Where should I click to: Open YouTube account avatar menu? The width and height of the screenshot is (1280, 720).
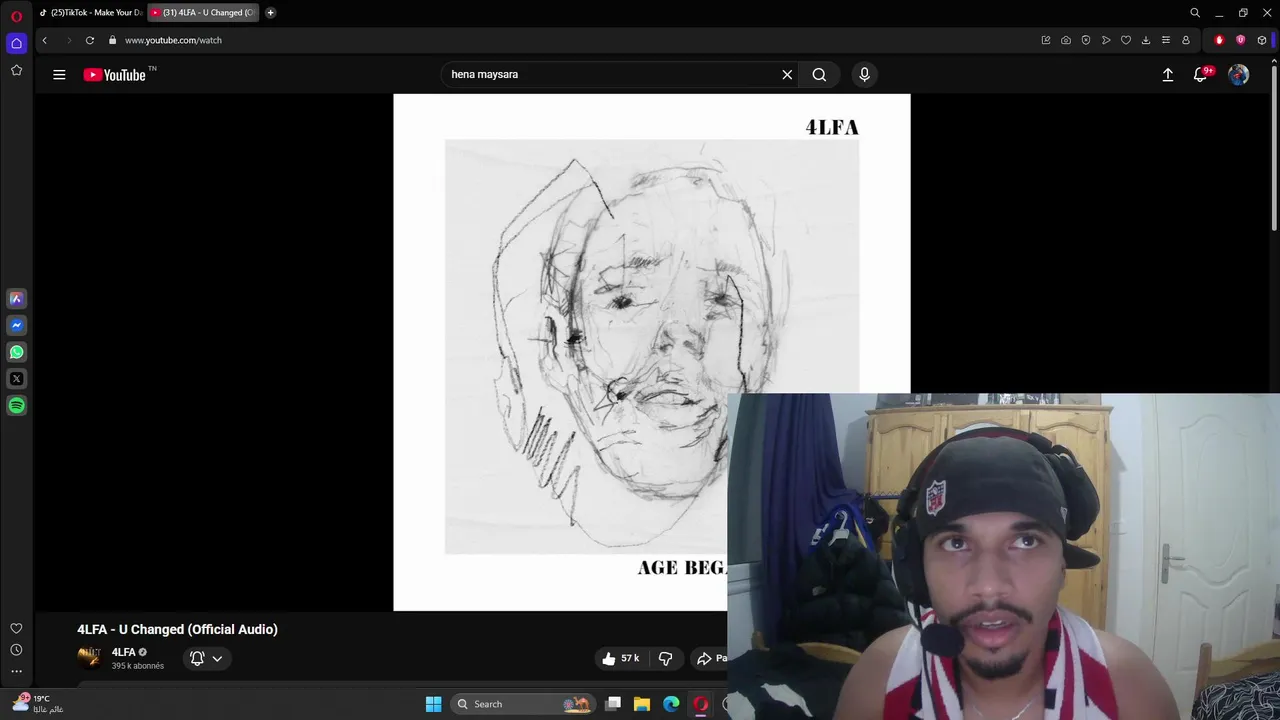[1238, 74]
